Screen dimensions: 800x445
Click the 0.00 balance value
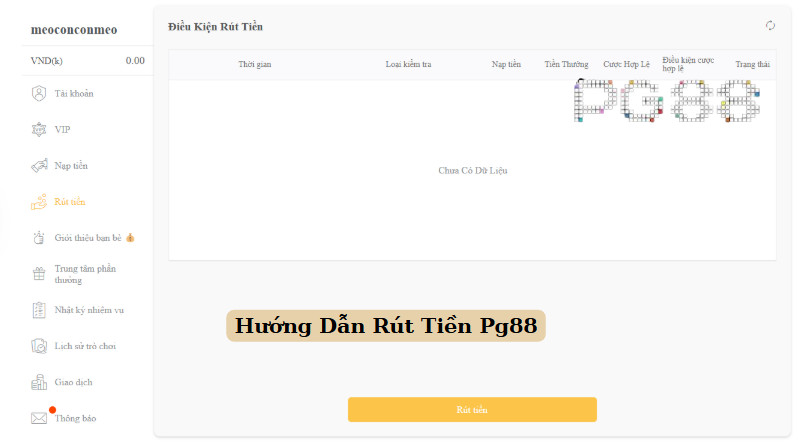coord(135,61)
